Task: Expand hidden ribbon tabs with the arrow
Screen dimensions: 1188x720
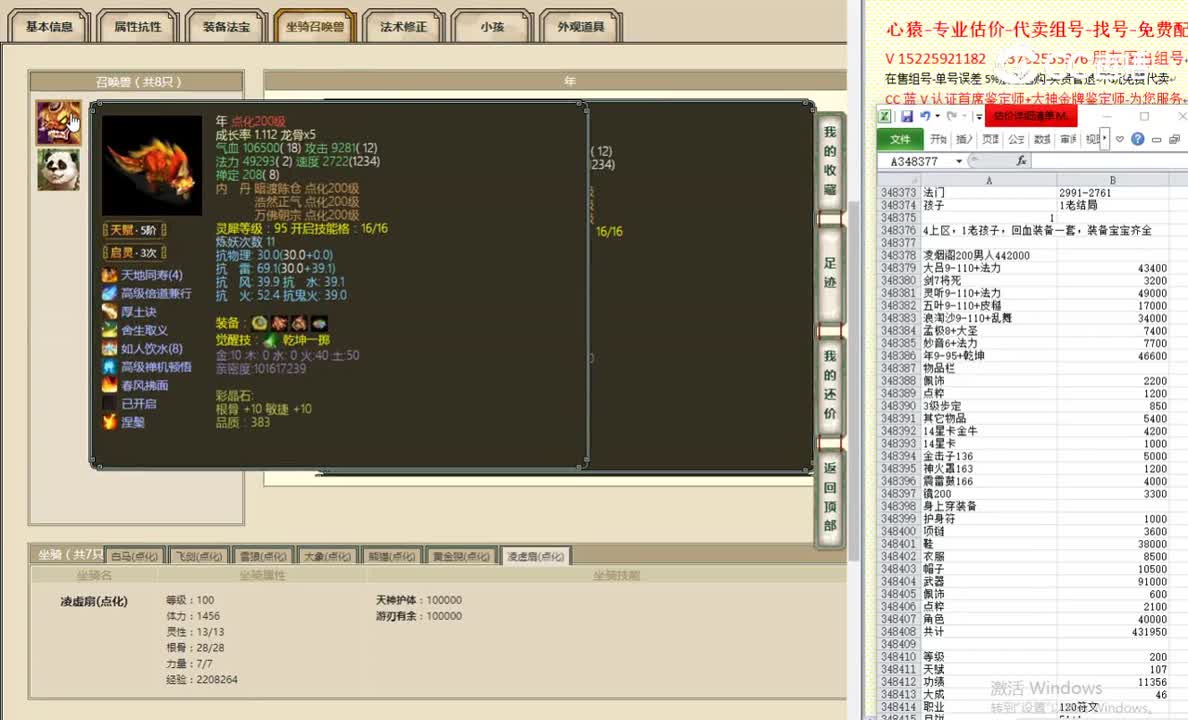Action: (x=1105, y=139)
